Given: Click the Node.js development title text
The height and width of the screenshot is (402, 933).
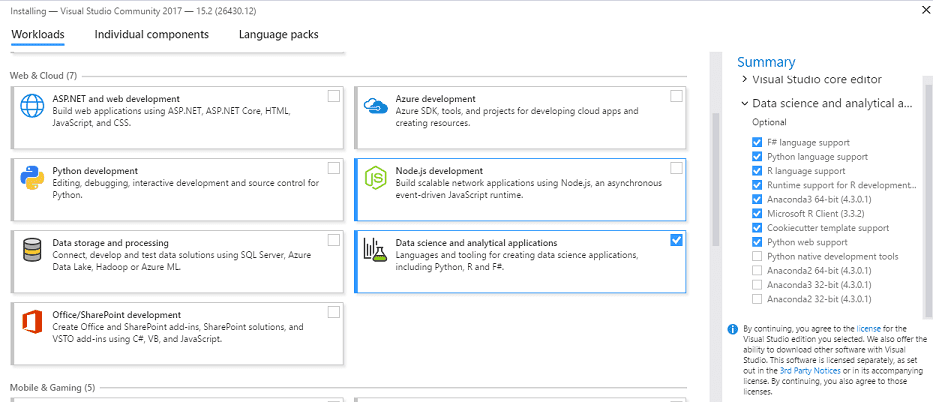Looking at the screenshot, I should tap(439, 171).
